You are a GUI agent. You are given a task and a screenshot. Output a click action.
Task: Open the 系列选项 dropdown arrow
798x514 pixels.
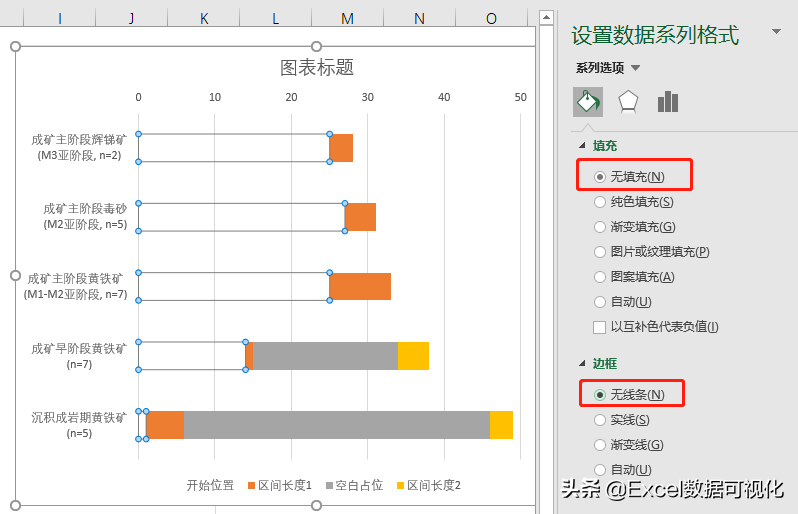tap(635, 68)
